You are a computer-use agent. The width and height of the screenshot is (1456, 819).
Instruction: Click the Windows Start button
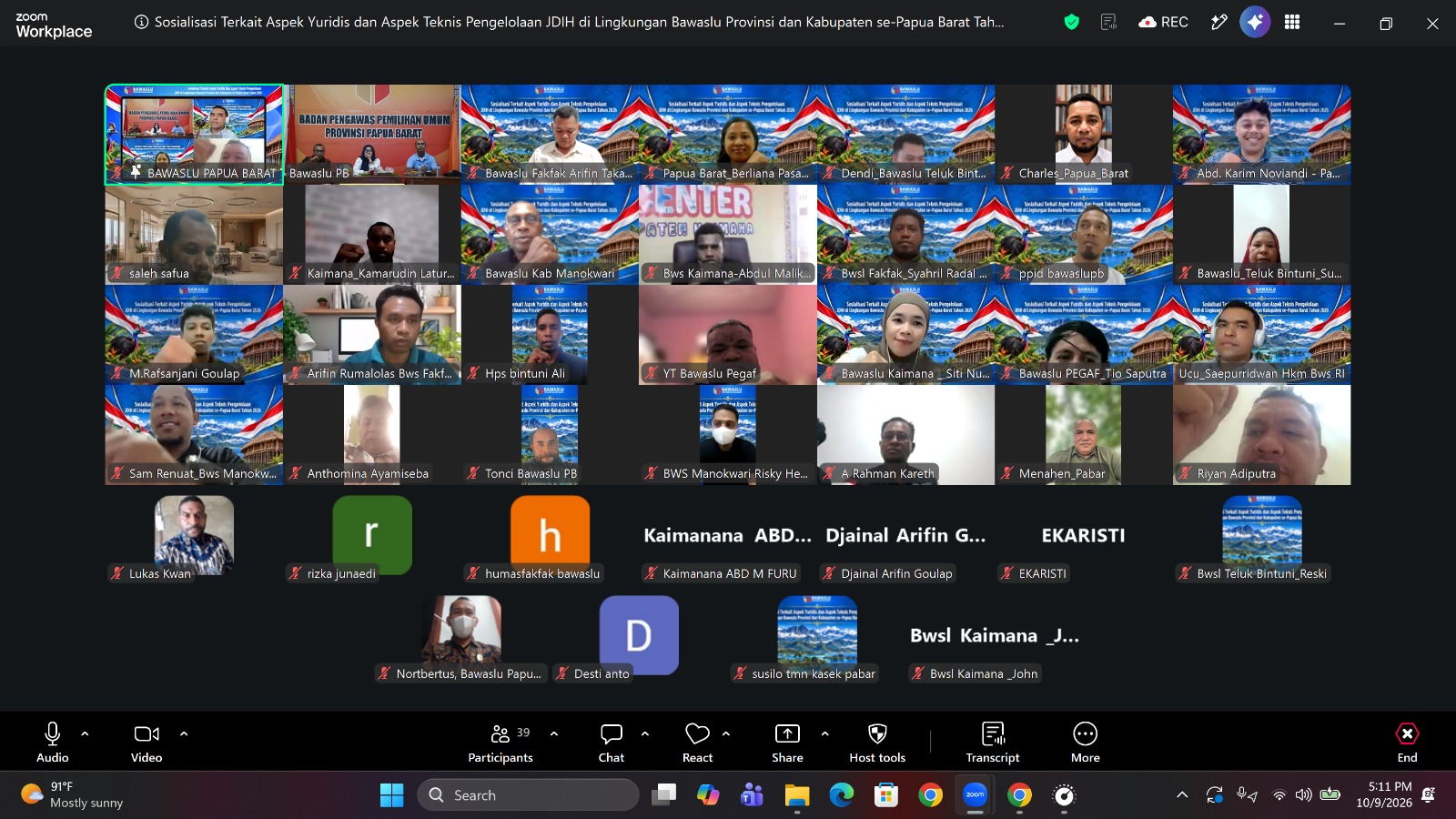[x=391, y=795]
